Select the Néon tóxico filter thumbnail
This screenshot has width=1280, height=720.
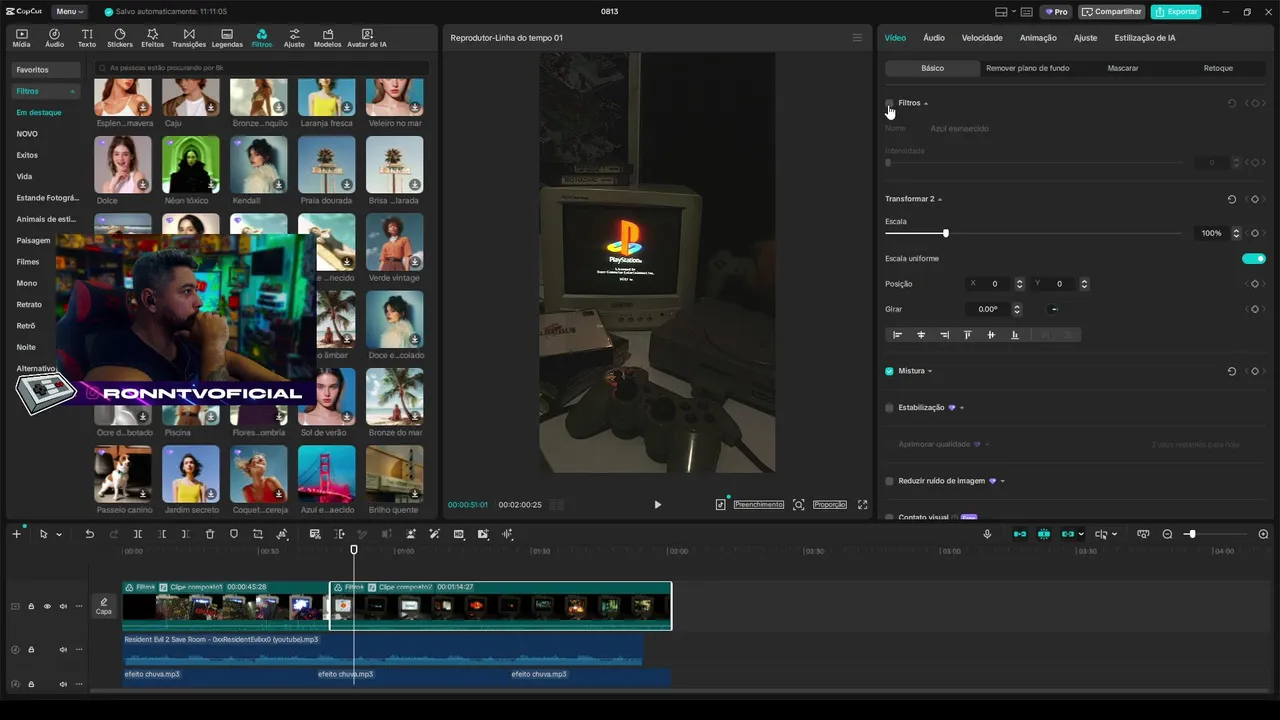click(190, 164)
